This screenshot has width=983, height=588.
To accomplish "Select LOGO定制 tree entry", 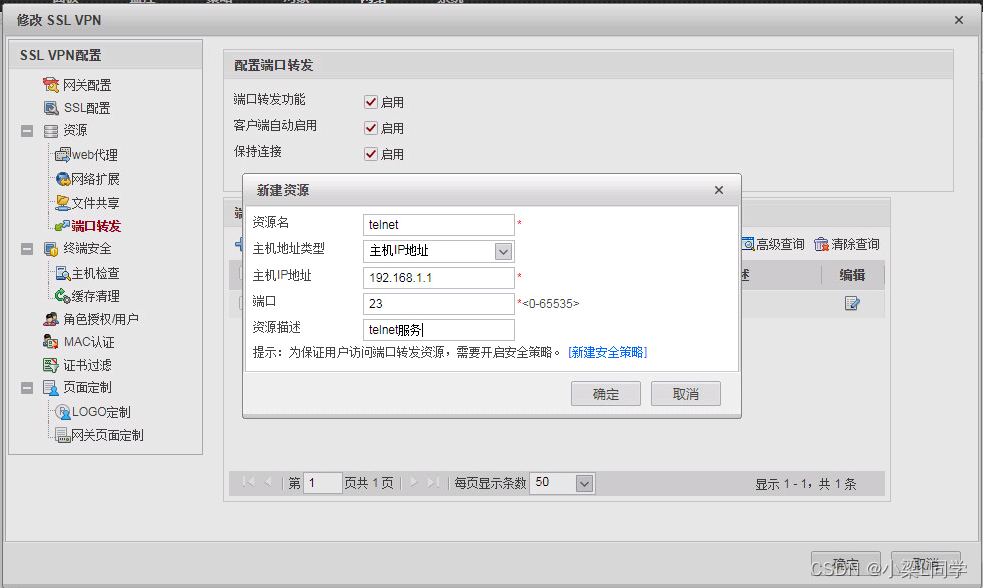I will (x=101, y=412).
